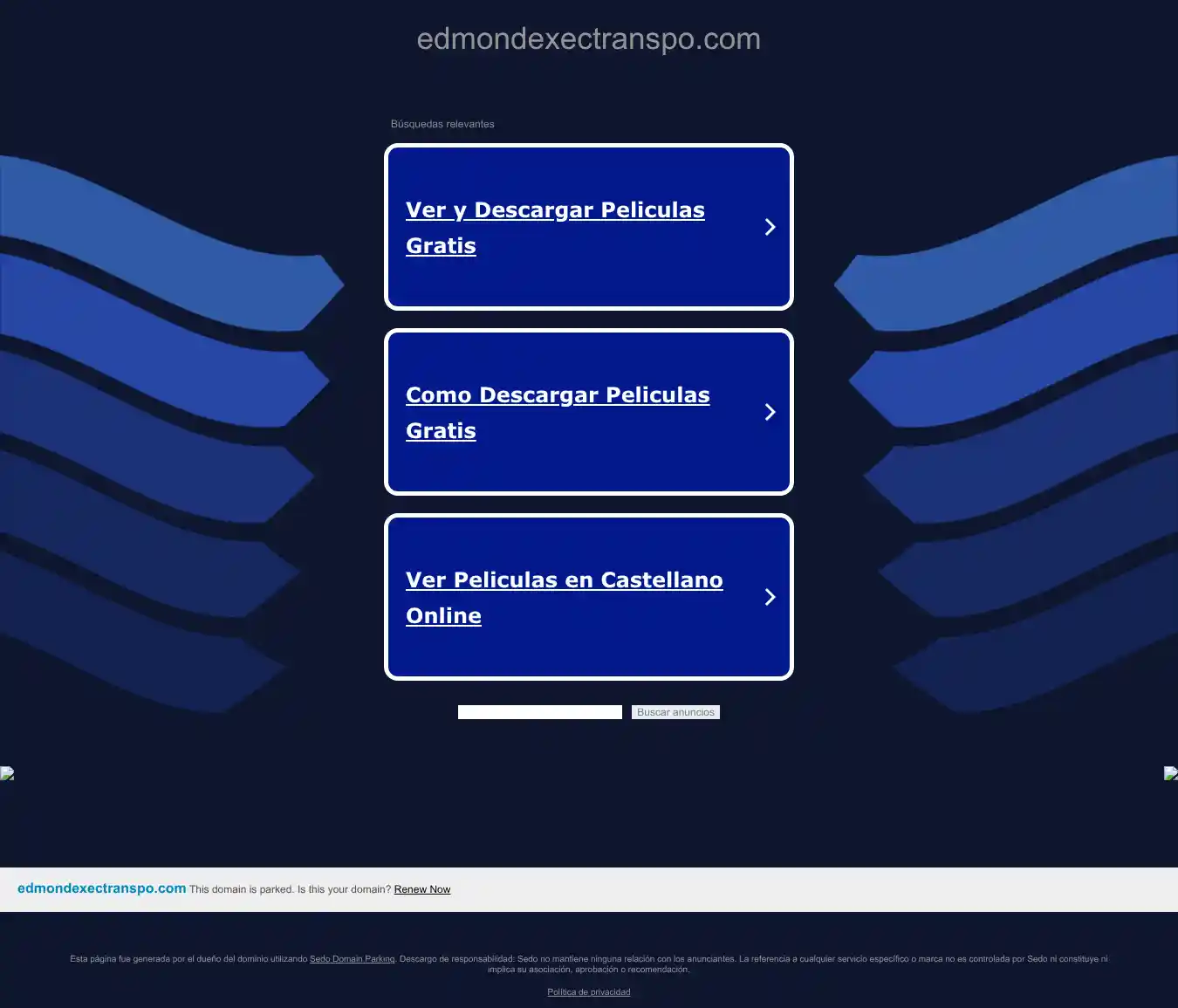Focus the ad search text field

click(x=539, y=712)
